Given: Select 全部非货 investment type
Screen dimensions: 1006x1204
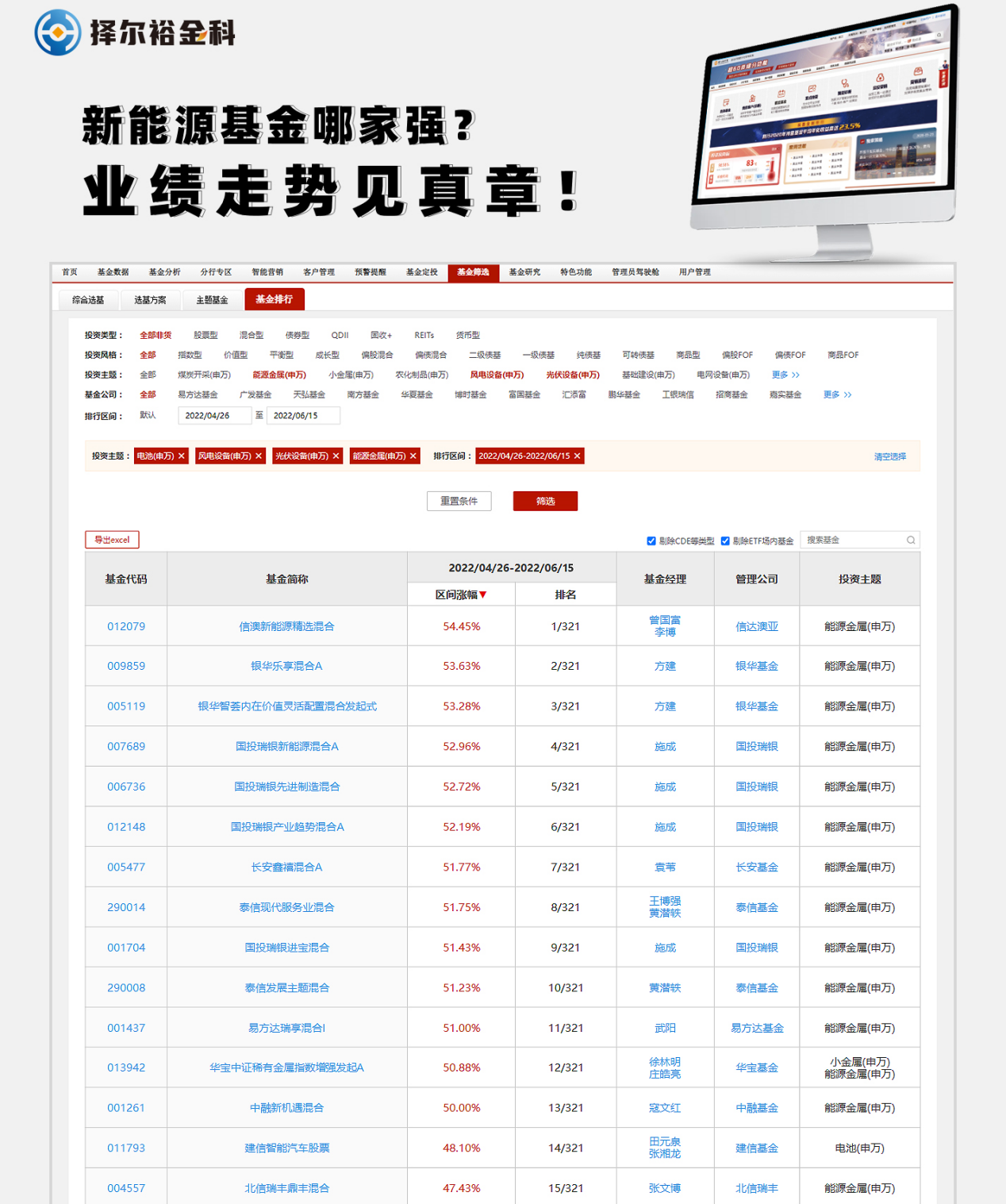Looking at the screenshot, I should tap(156, 335).
